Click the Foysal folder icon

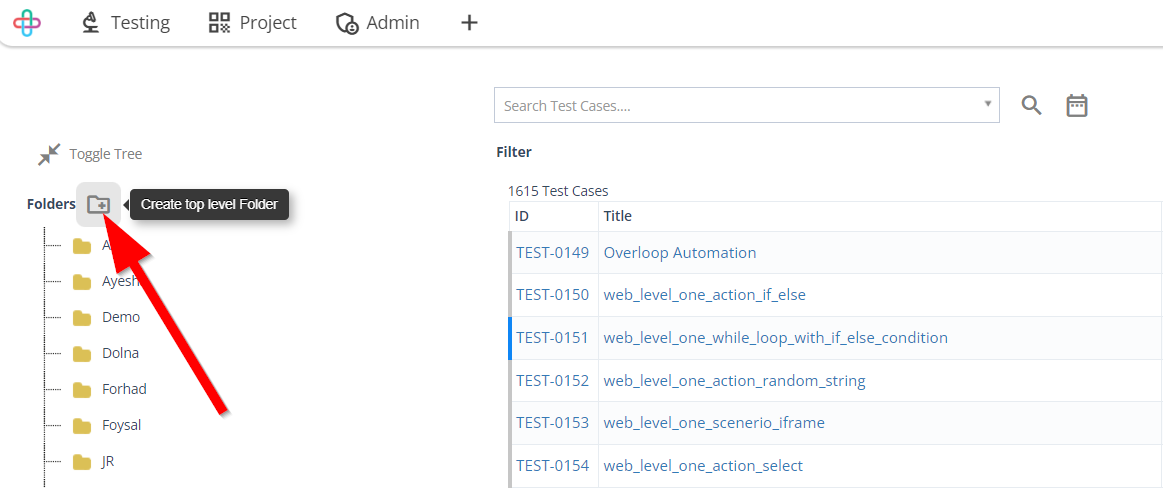82,426
